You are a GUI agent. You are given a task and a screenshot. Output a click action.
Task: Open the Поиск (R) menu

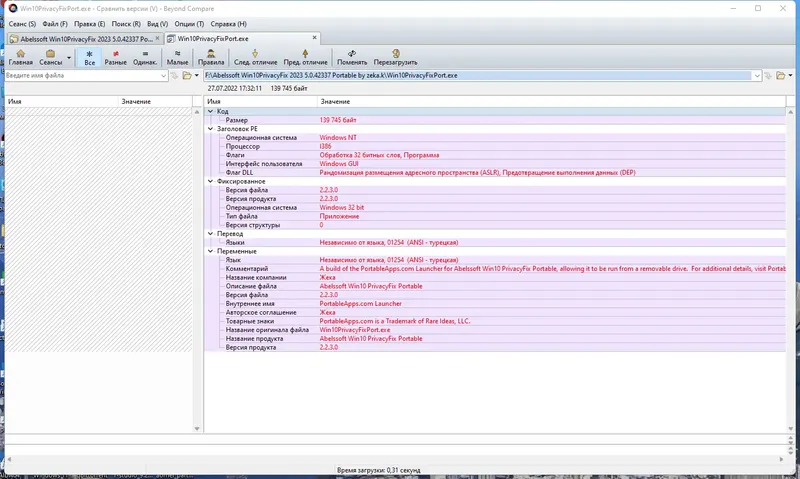[126, 24]
